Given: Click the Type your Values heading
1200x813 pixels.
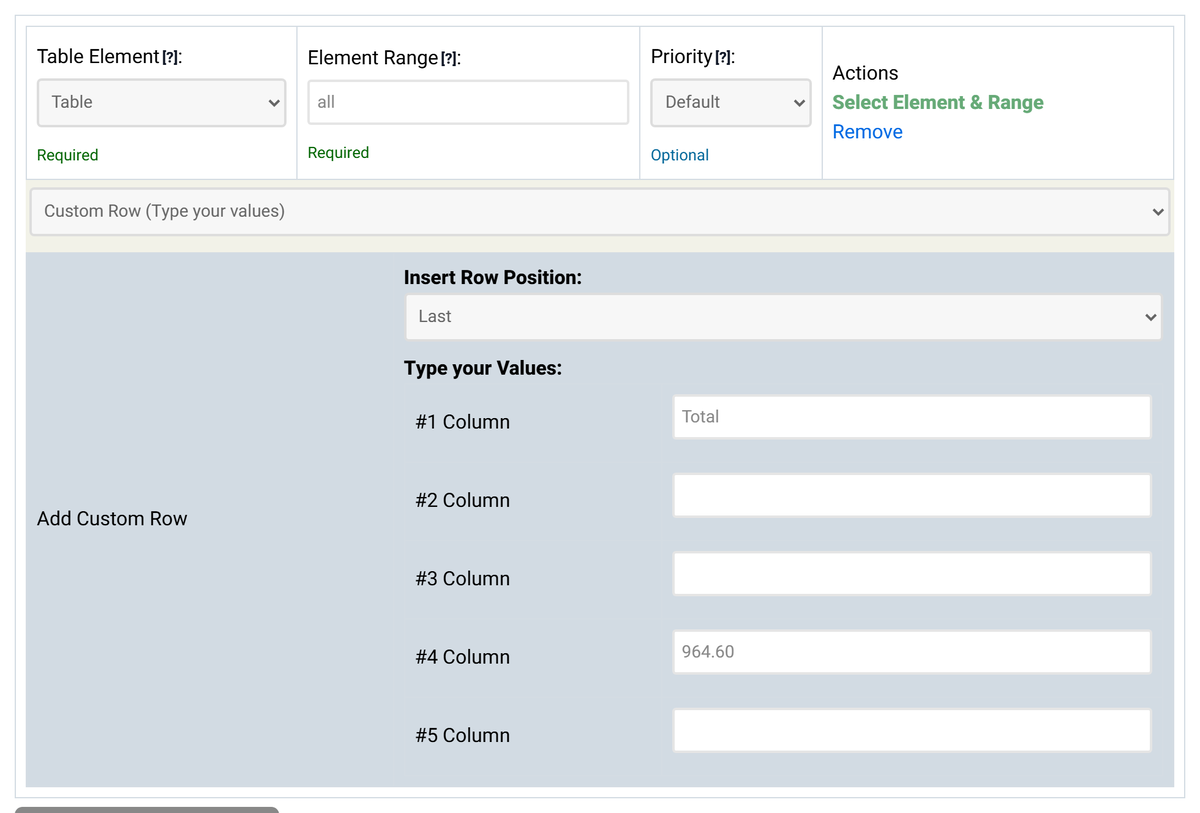Looking at the screenshot, I should [x=483, y=368].
